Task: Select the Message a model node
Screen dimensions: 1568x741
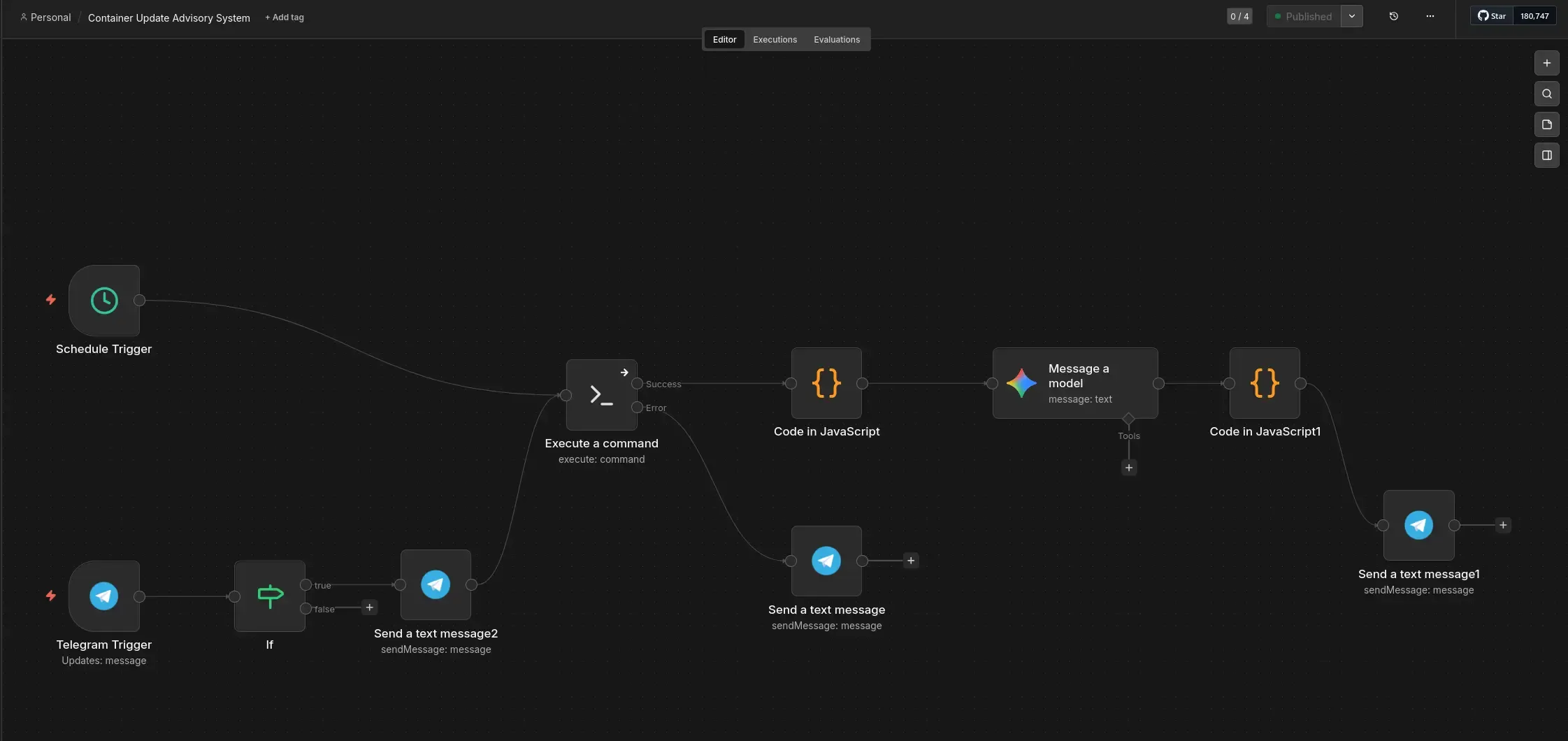Action: click(x=1074, y=383)
